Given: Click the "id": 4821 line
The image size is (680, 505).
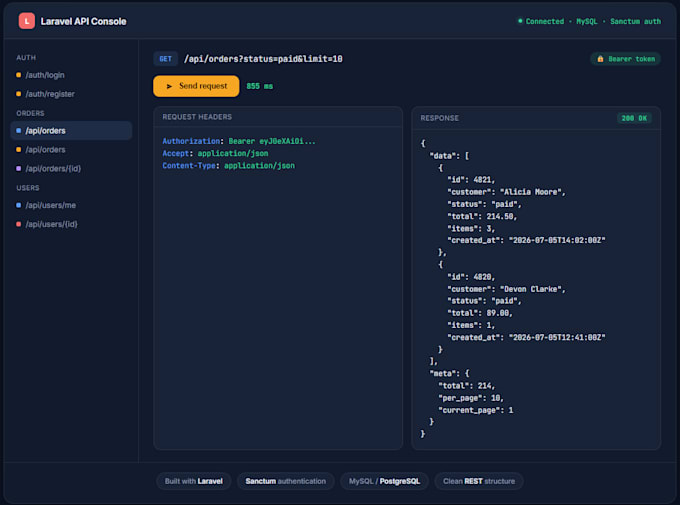Looking at the screenshot, I should click(x=471, y=180).
